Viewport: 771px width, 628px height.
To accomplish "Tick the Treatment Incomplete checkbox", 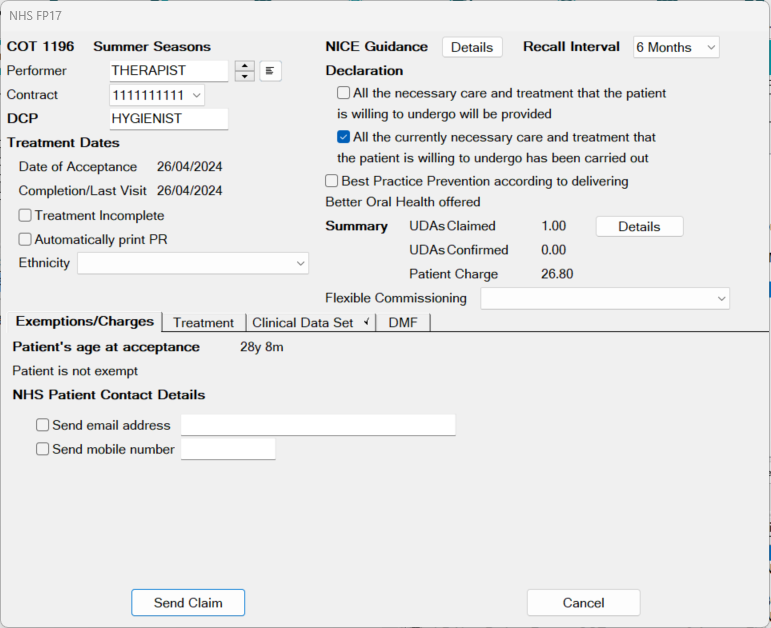I will tap(25, 215).
